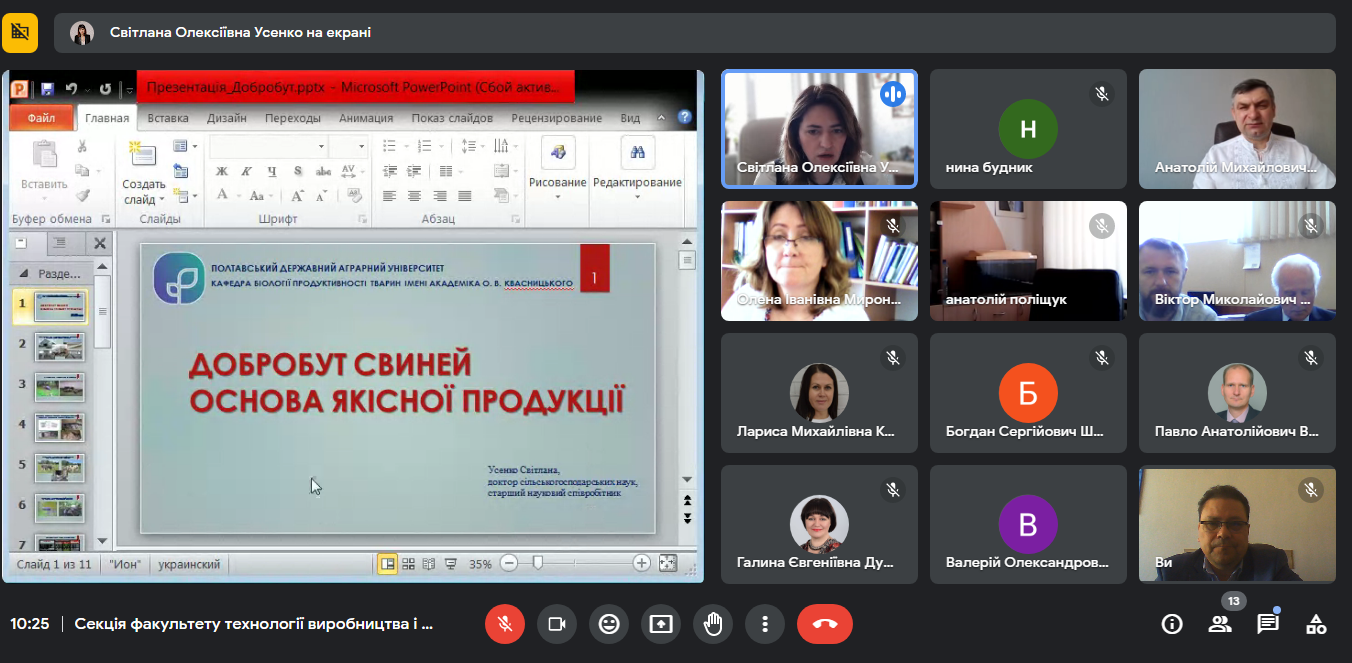Click the Создать слайд new slide icon
The height and width of the screenshot is (663, 1352).
coord(144,154)
